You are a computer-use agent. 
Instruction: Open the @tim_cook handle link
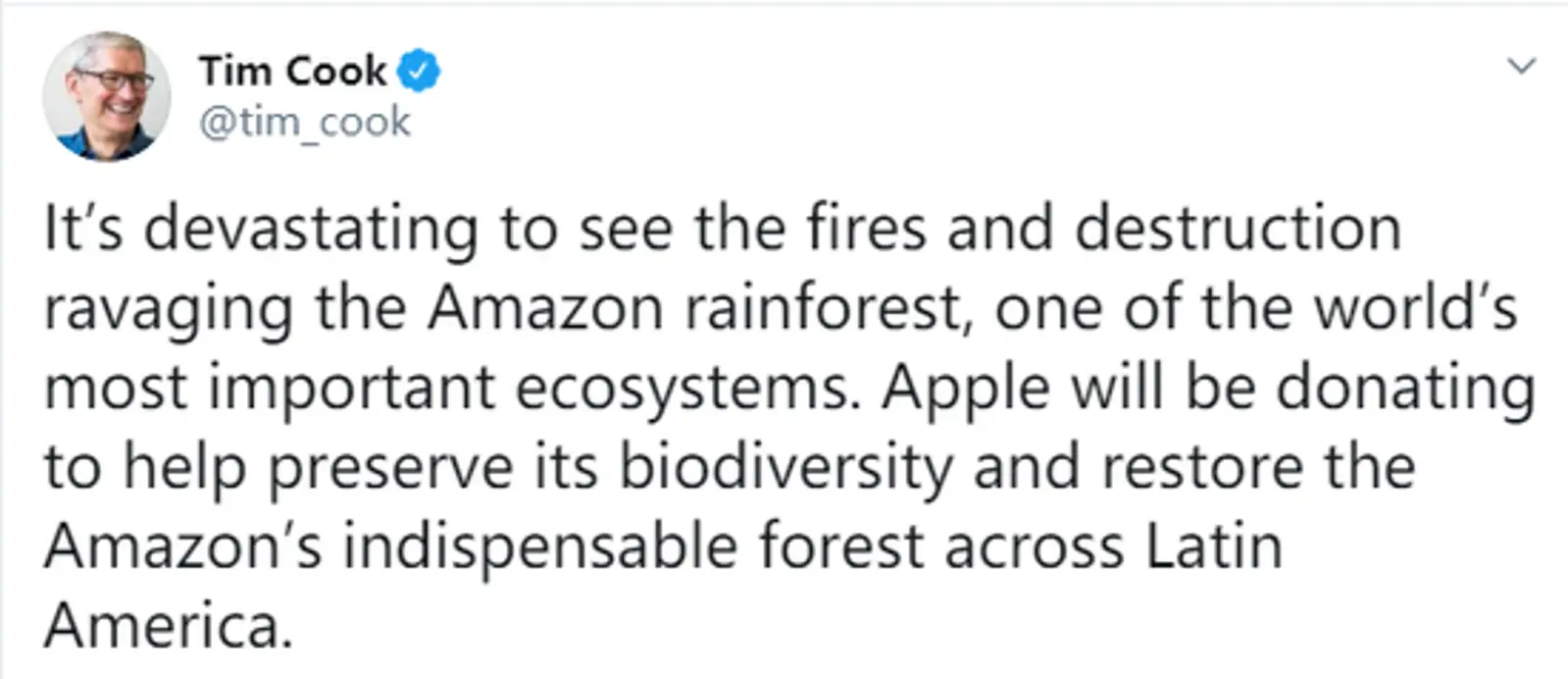pyautogui.click(x=304, y=123)
